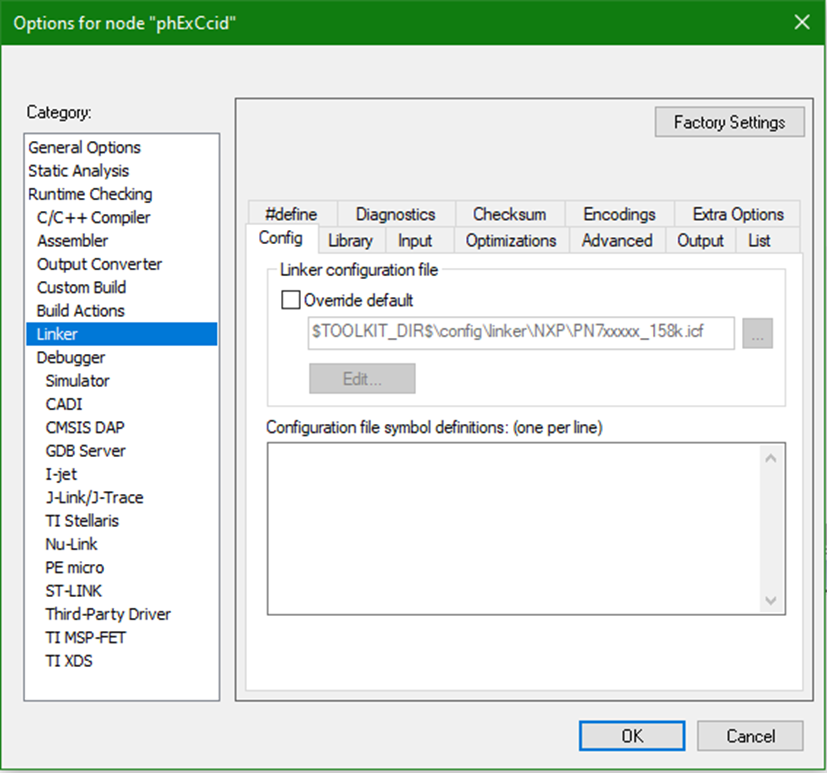Click the Factory Settings button

[x=729, y=121]
